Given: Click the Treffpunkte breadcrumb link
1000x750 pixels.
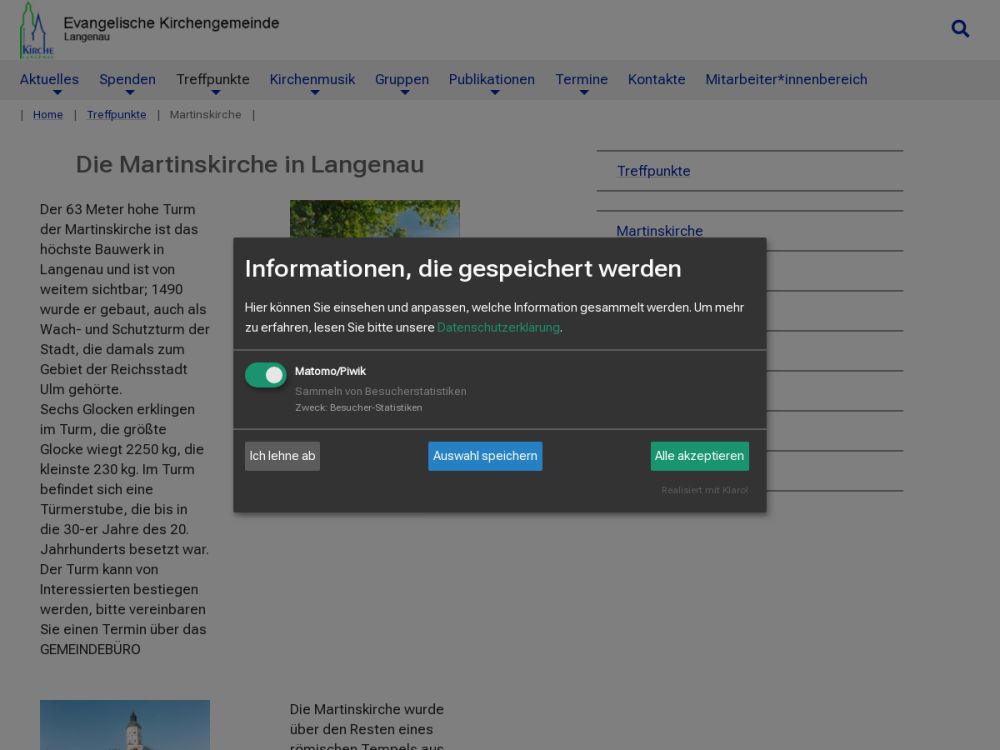Looking at the screenshot, I should pos(116,115).
